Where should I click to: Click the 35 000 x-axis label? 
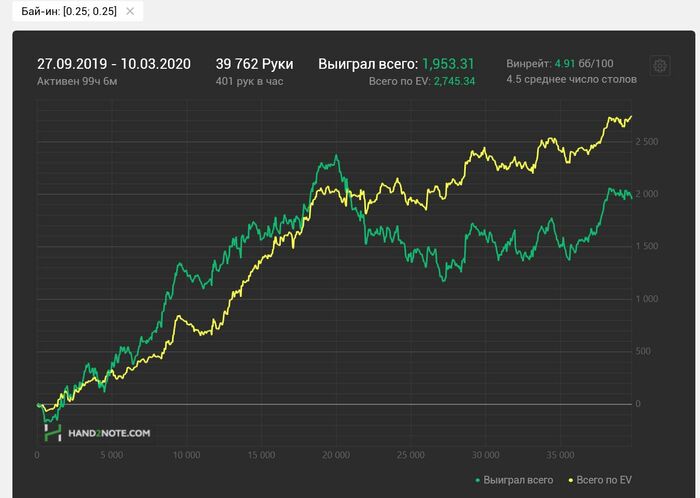click(x=560, y=455)
